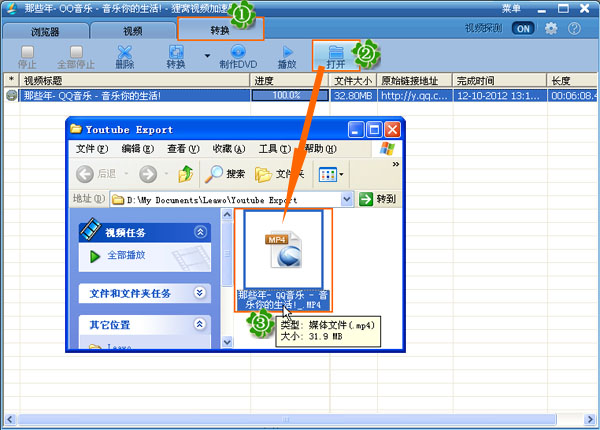Select the MP4 file thumbnail

tap(284, 249)
